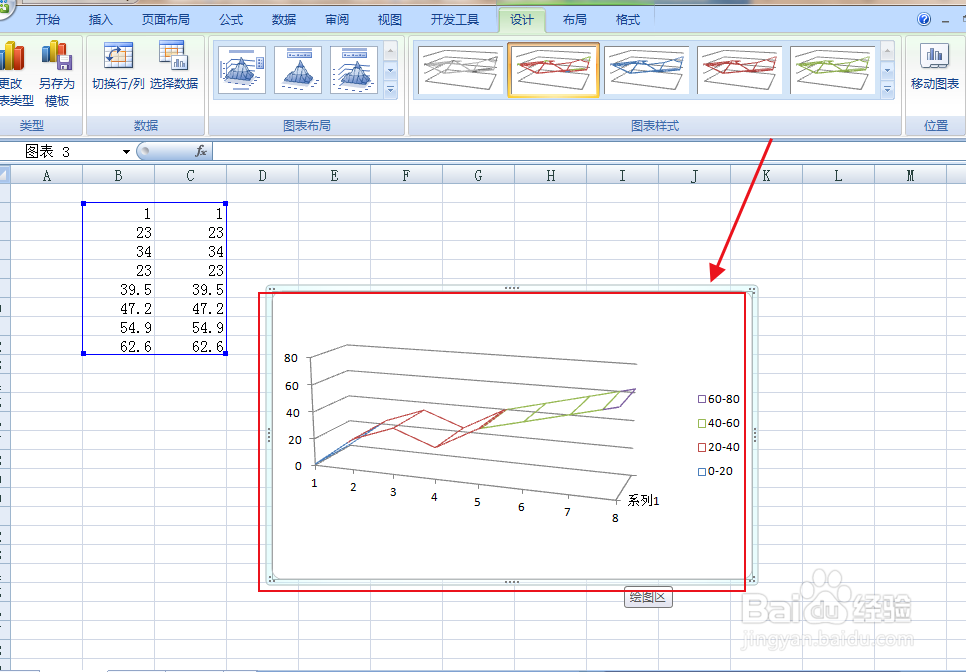966x672 pixels.
Task: Apply the third chart layout thumbnail
Action: [x=354, y=70]
